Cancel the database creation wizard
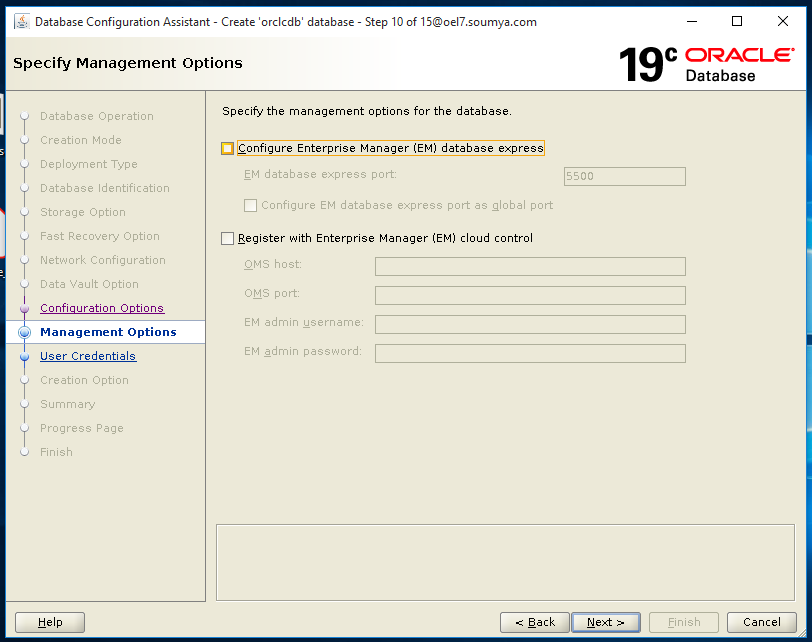The image size is (812, 642). coord(762,622)
